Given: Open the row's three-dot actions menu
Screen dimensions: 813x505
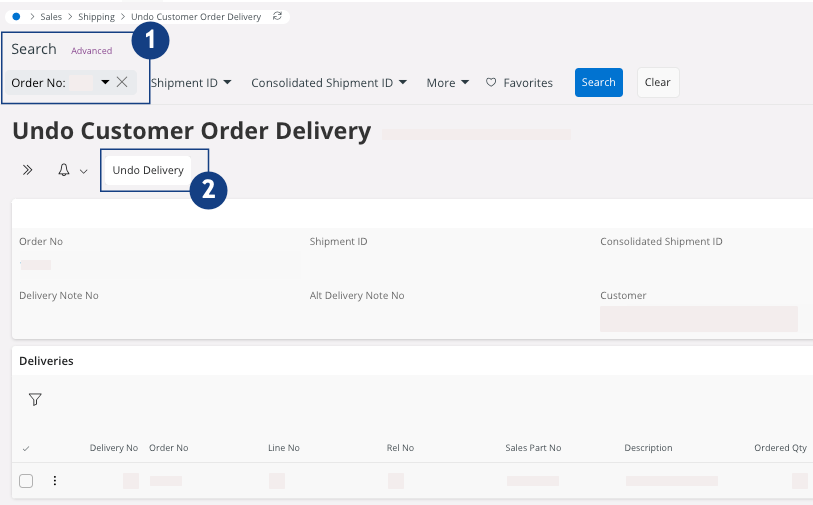Looking at the screenshot, I should [55, 481].
